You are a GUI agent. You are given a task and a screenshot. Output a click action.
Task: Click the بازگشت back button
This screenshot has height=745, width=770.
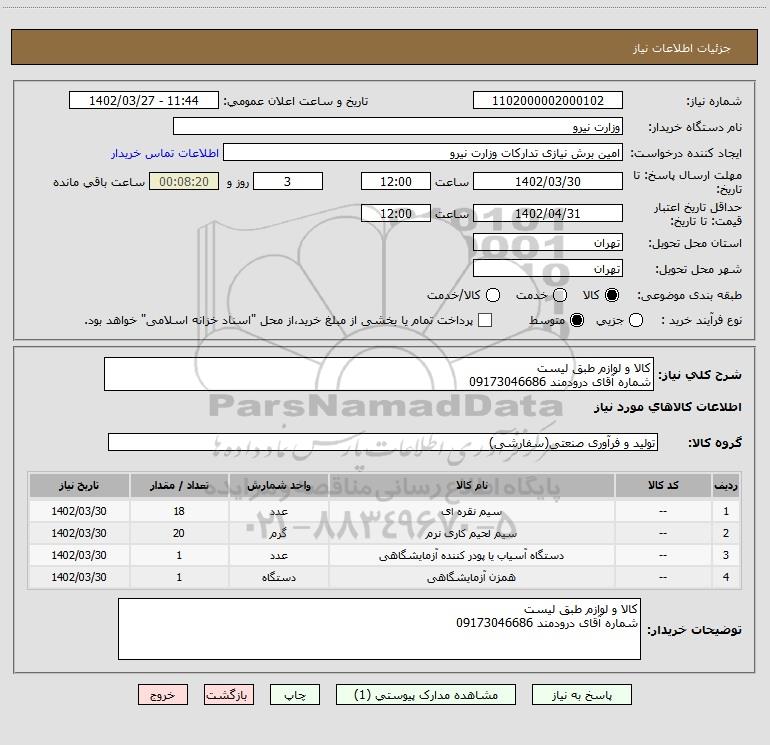229,695
